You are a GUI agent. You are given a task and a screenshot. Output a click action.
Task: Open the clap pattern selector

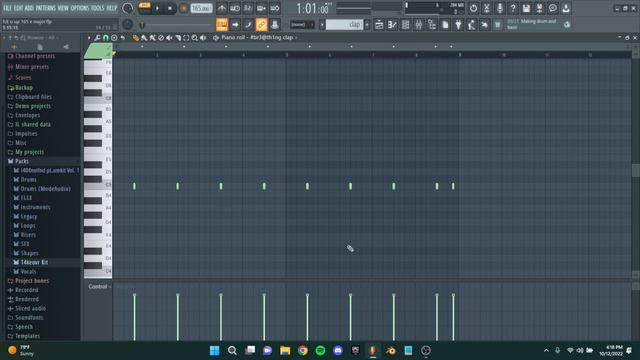(344, 25)
